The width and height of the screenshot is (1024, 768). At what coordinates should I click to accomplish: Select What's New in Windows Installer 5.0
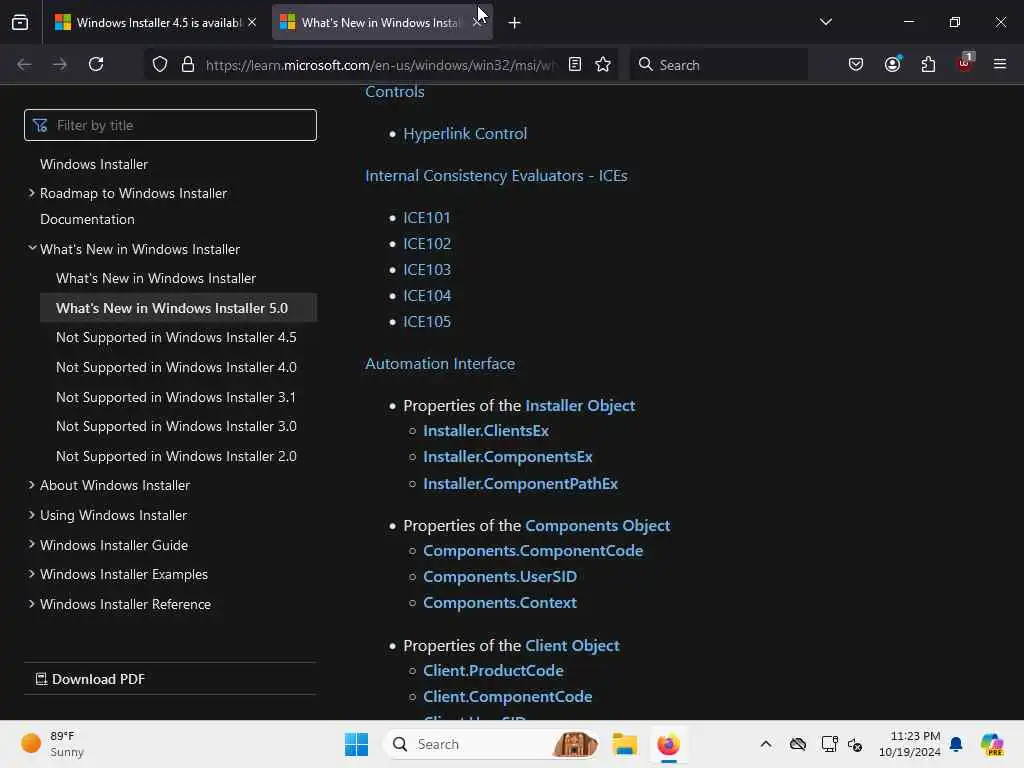[x=172, y=308]
